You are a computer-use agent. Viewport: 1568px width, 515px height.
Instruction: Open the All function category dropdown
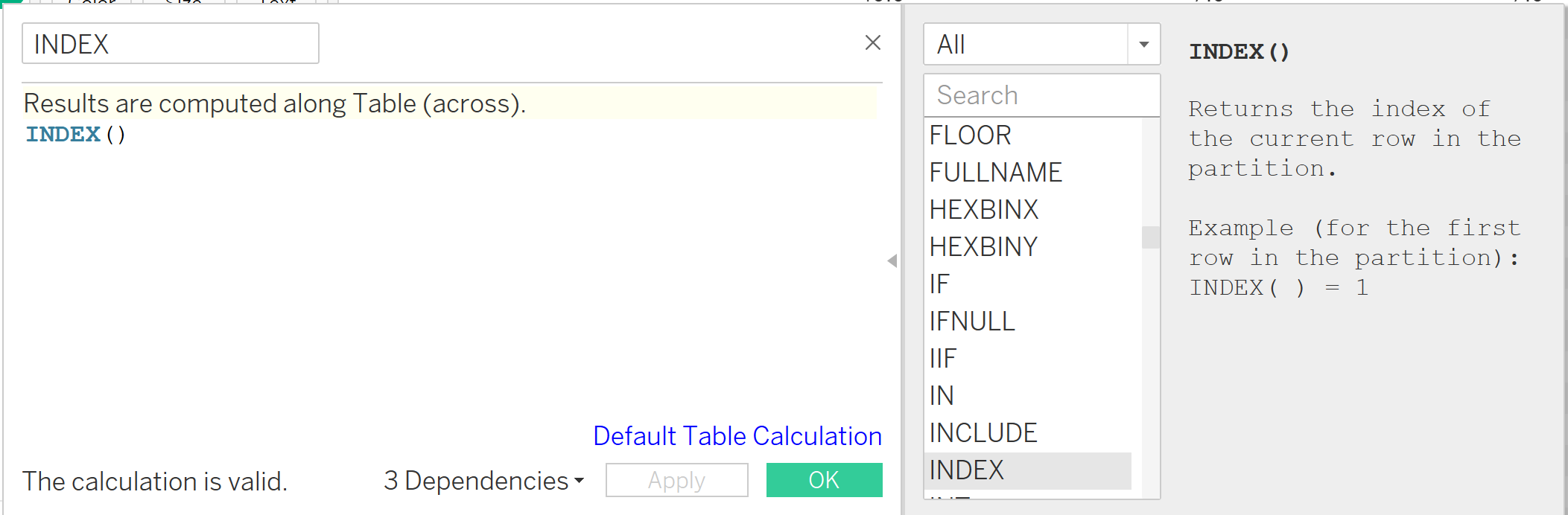(1143, 45)
